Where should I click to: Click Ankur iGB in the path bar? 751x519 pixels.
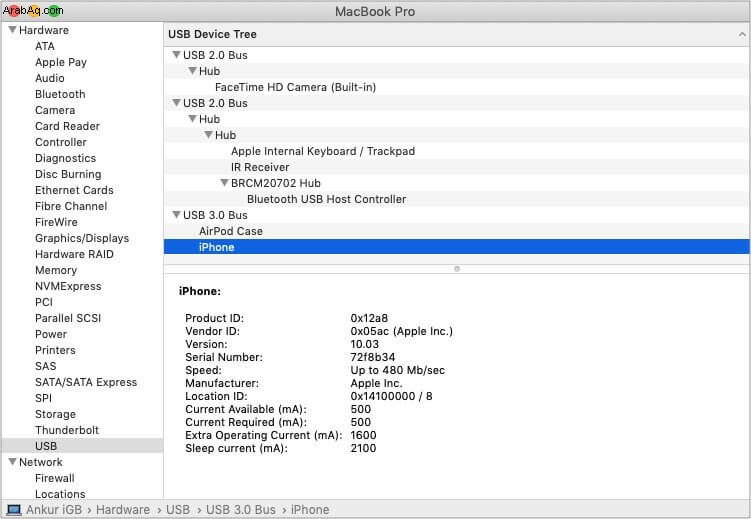pos(54,510)
